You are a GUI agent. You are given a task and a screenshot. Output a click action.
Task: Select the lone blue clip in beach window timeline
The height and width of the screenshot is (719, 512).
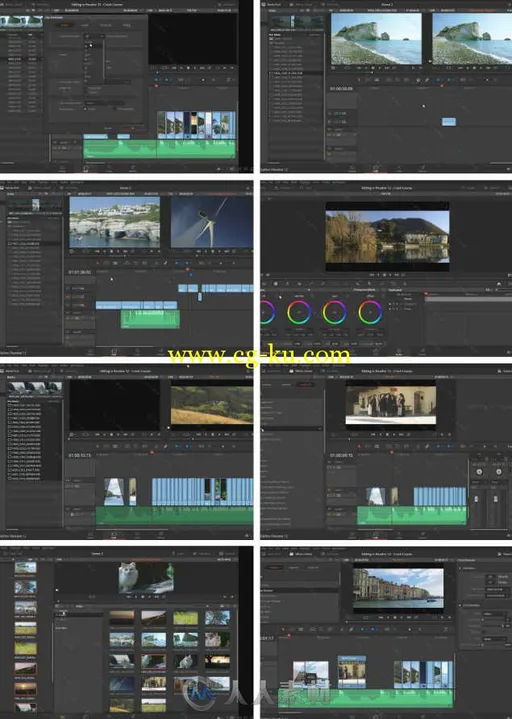(x=449, y=122)
